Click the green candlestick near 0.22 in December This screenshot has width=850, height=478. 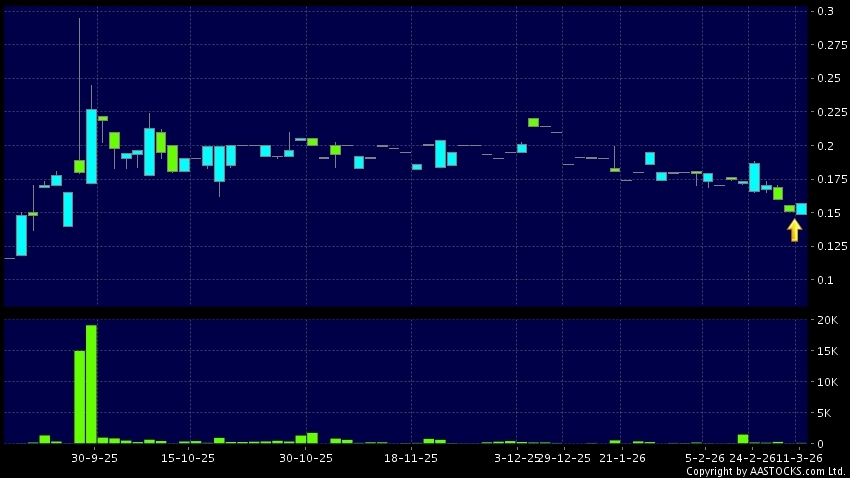click(533, 122)
